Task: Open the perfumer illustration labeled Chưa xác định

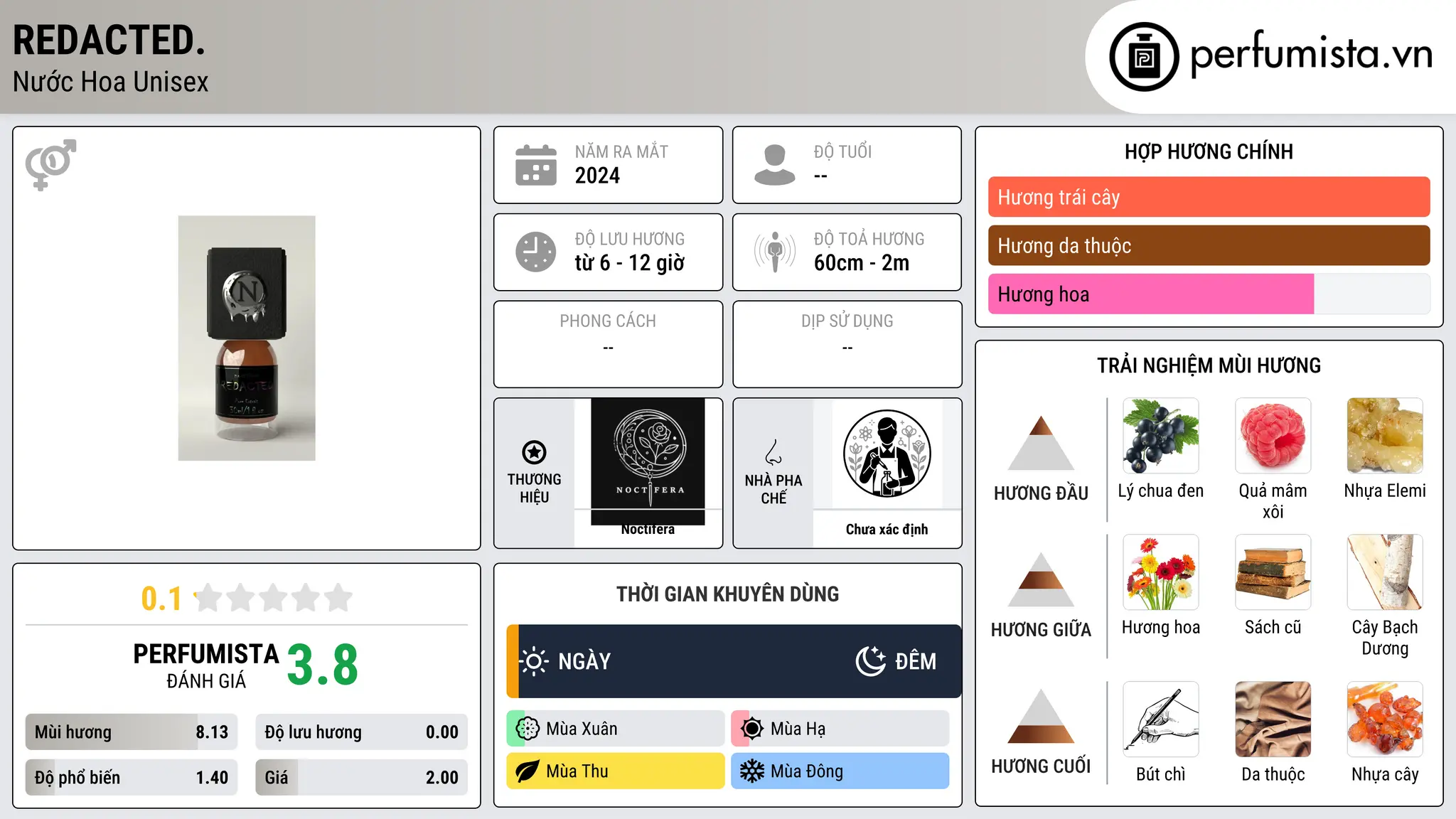Action: (887, 454)
